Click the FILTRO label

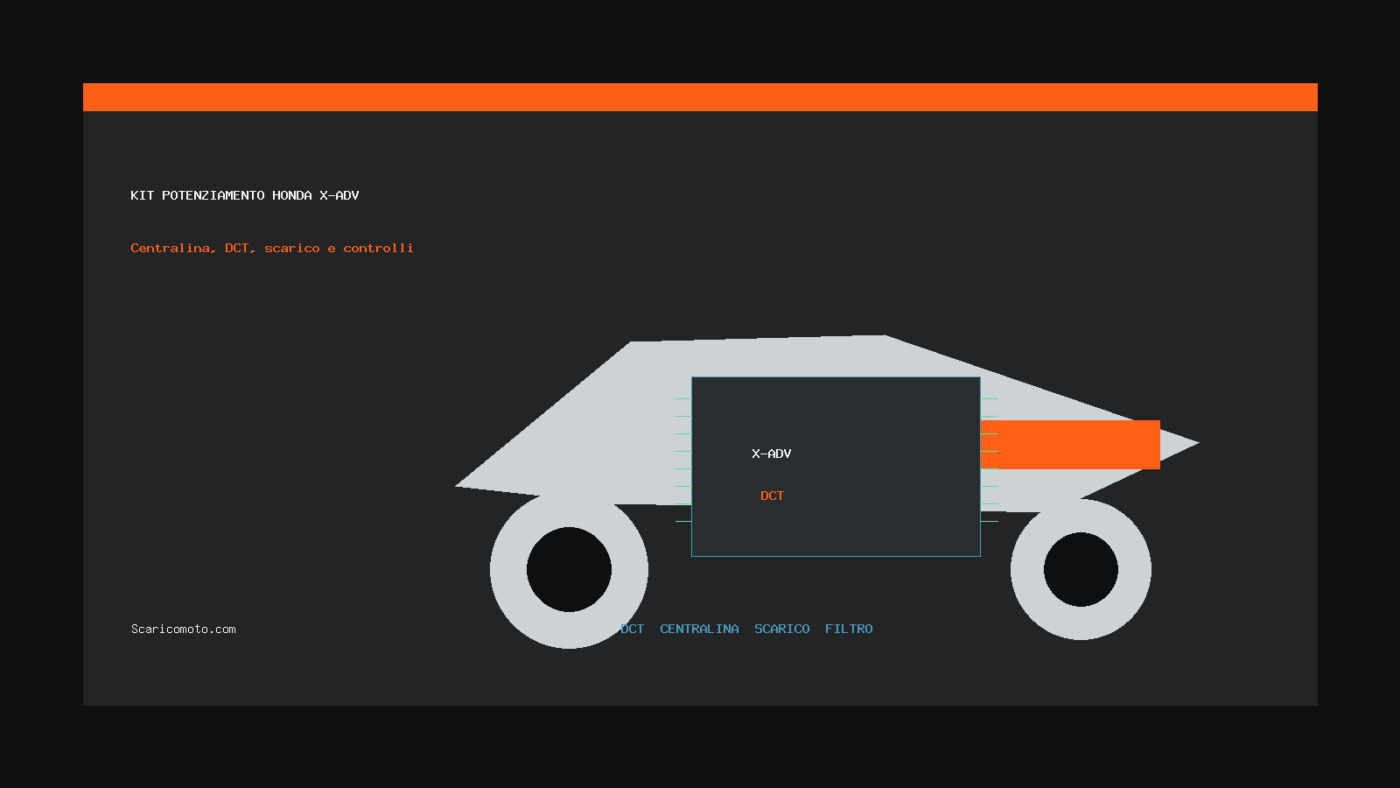click(849, 629)
